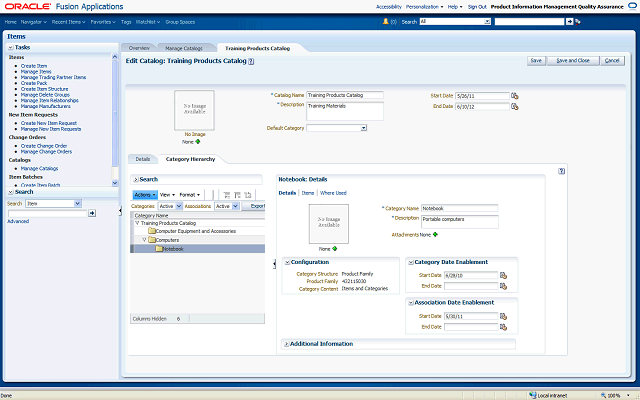The width and height of the screenshot is (640, 400).
Task: Click the search go arrow in the left Search panel
Action: (92, 213)
